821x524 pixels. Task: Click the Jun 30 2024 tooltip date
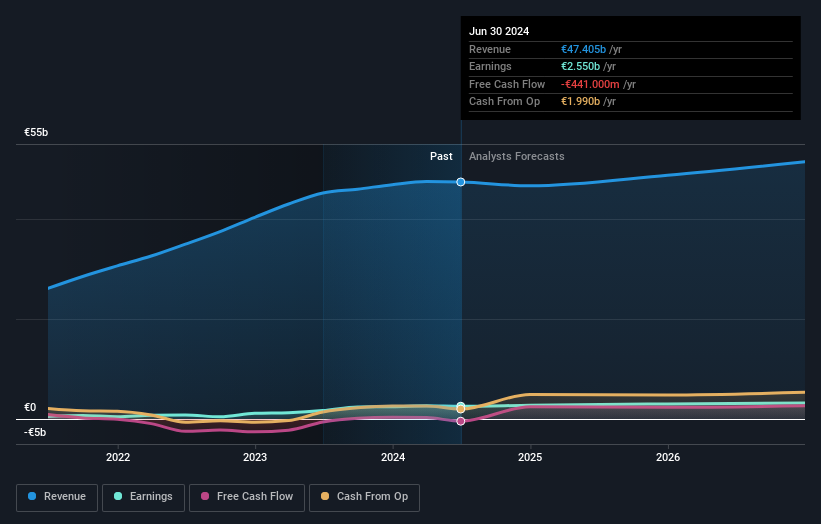click(x=499, y=31)
